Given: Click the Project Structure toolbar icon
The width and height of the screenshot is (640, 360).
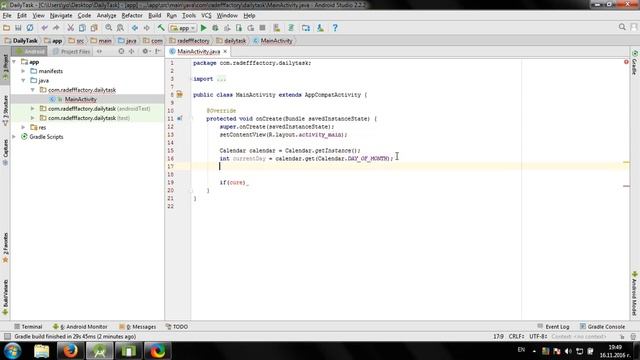Looking at the screenshot, I should (306, 28).
